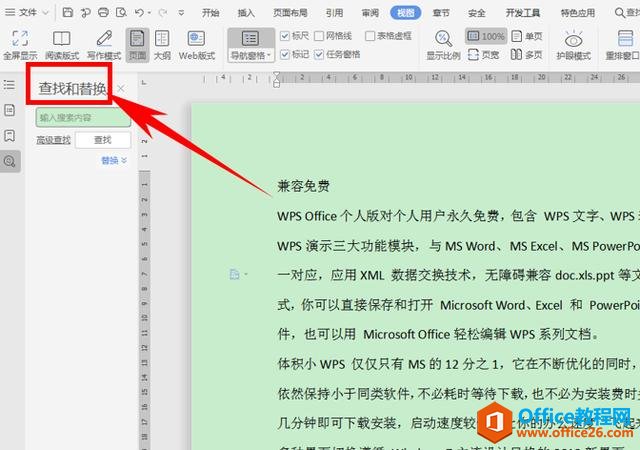Turn on 护眼模式 eye protection mode
Screen dimensions: 640x450
[573, 44]
